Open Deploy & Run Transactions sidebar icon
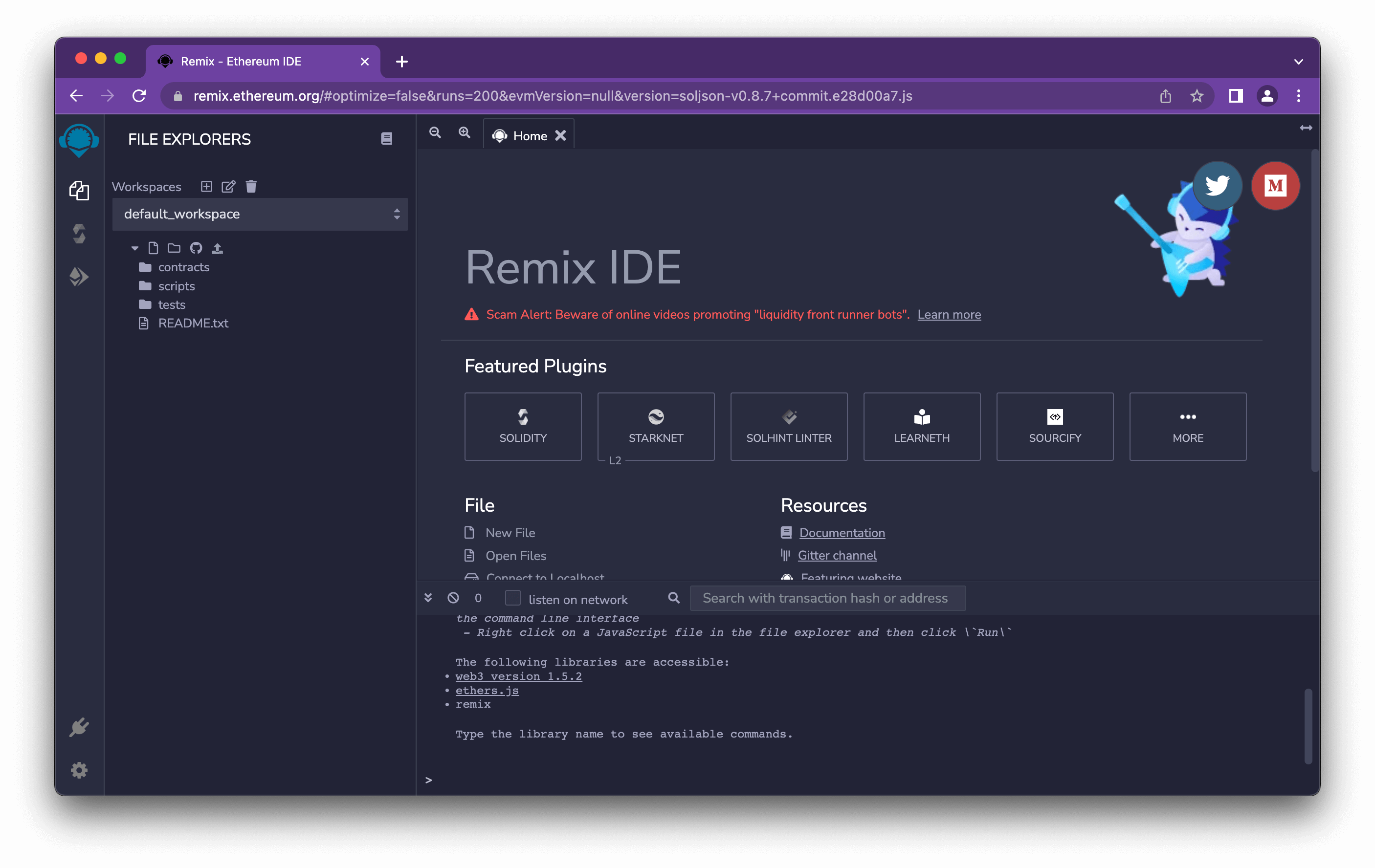Image resolution: width=1375 pixels, height=868 pixels. [79, 277]
